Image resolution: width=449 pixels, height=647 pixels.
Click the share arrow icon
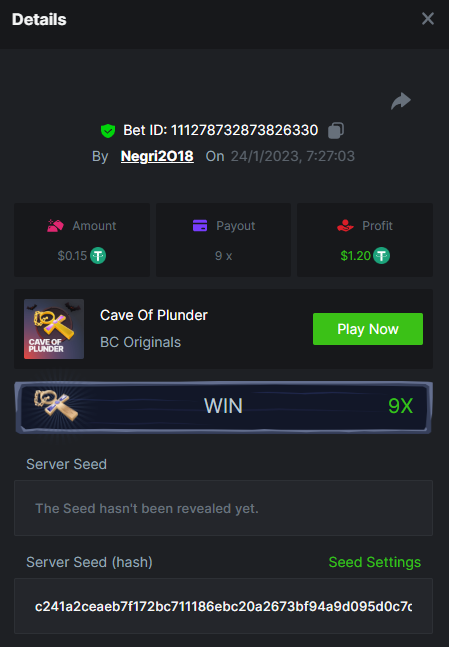[x=401, y=101]
